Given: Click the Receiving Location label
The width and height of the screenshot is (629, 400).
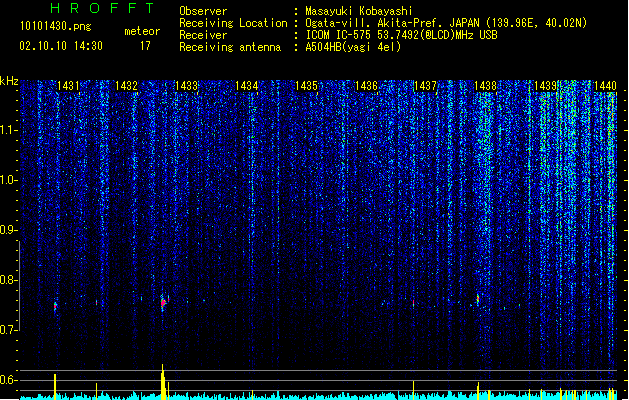Looking at the screenshot, I should point(233,23).
